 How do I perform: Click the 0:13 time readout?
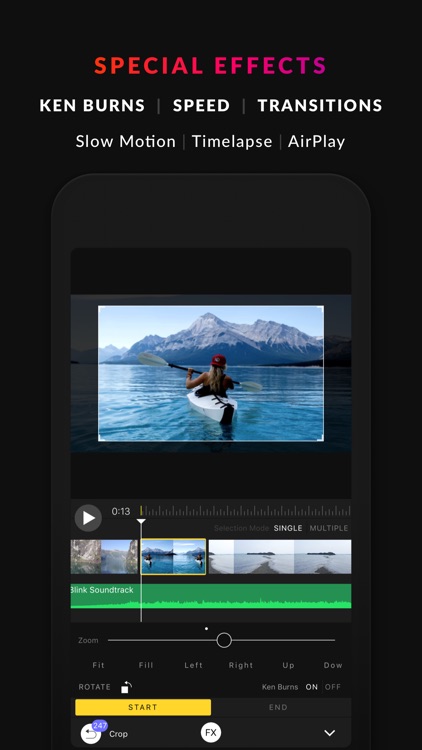coord(121,511)
